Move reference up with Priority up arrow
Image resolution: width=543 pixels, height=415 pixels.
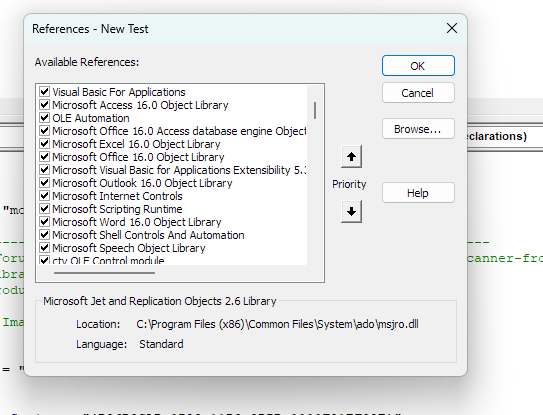(351, 157)
